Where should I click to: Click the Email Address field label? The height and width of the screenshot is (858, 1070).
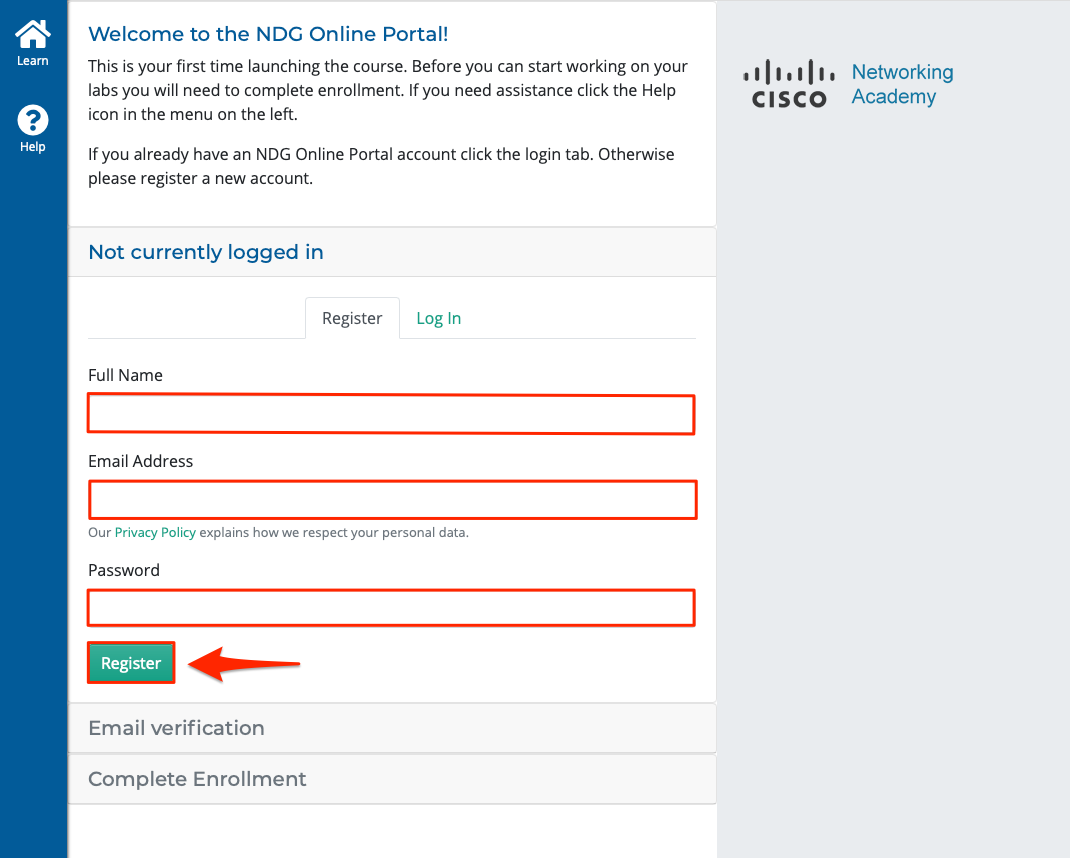141,461
